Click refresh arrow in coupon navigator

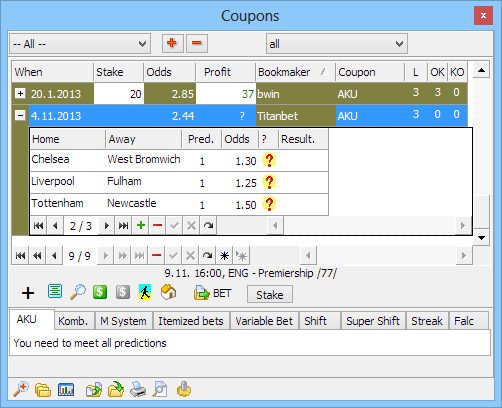tap(207, 256)
